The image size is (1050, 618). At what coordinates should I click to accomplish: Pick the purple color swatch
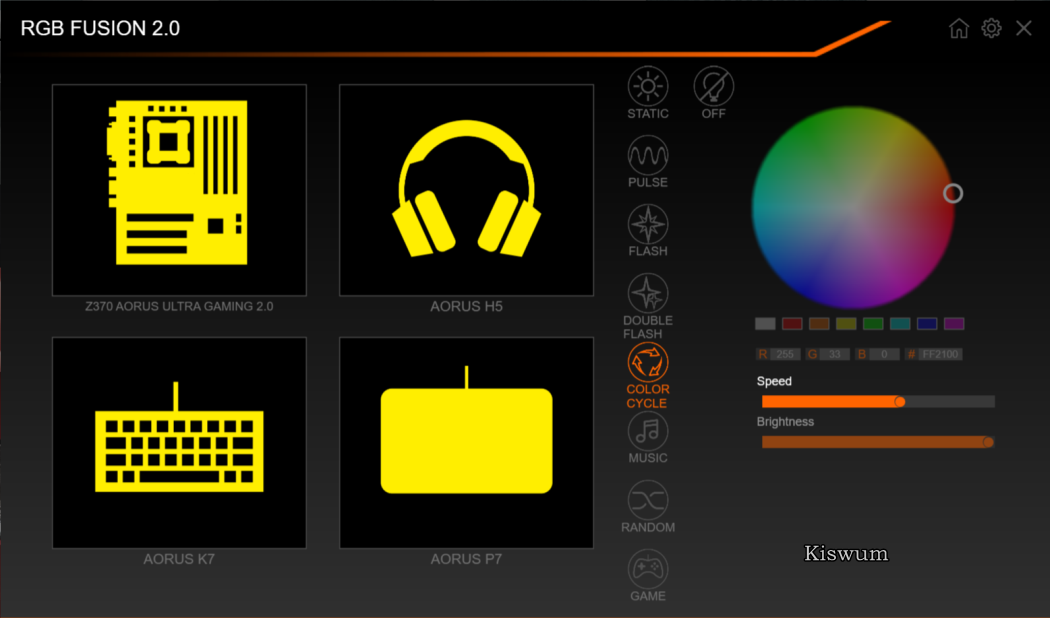pos(954,324)
